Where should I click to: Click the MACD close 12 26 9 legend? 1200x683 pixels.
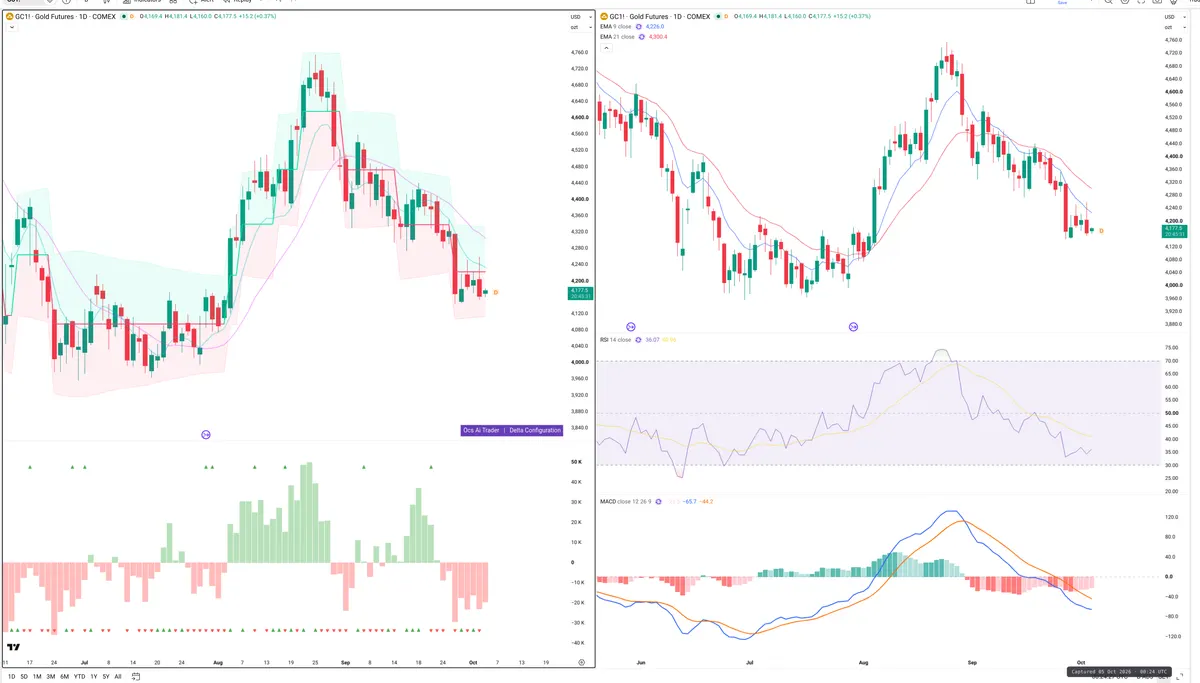[x=627, y=500]
